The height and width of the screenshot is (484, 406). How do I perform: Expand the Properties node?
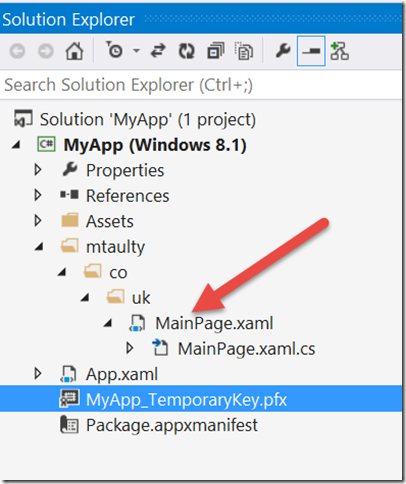click(x=38, y=170)
